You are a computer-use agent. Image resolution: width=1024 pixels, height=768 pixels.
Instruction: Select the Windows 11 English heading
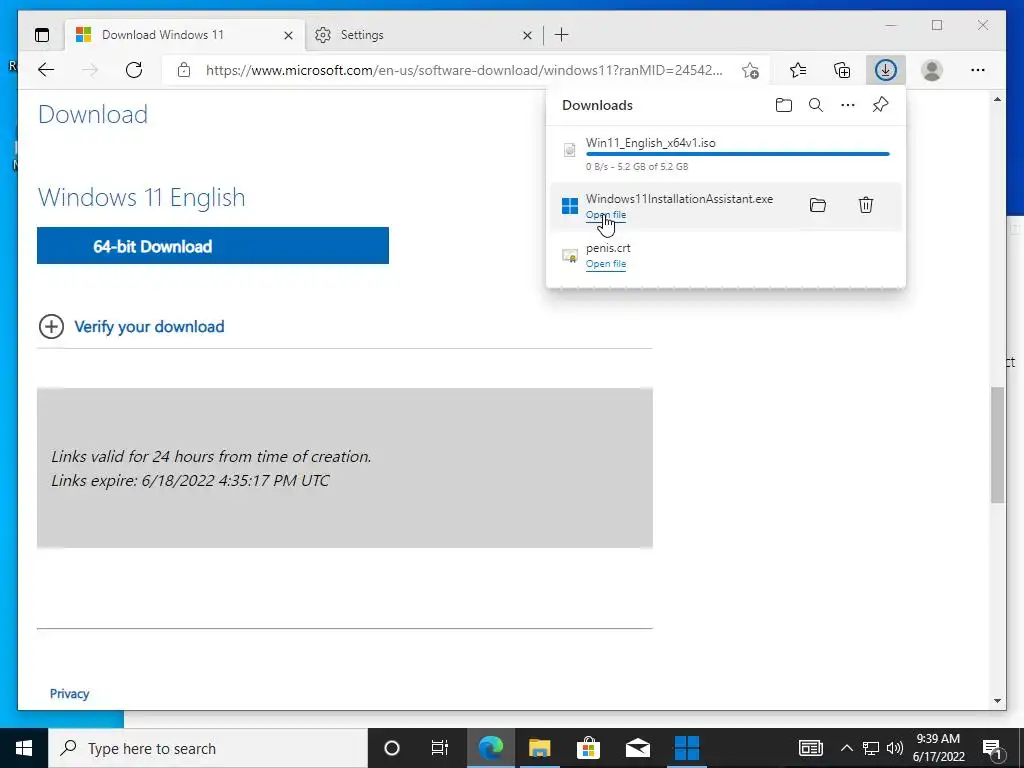pos(142,197)
